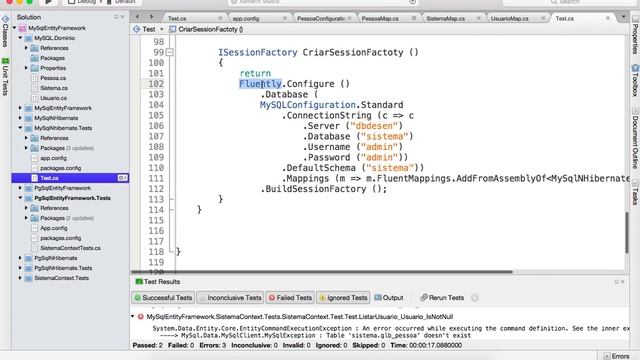Click the editor horizontal scrollbar thumb
640x360 pixels.
point(322,271)
